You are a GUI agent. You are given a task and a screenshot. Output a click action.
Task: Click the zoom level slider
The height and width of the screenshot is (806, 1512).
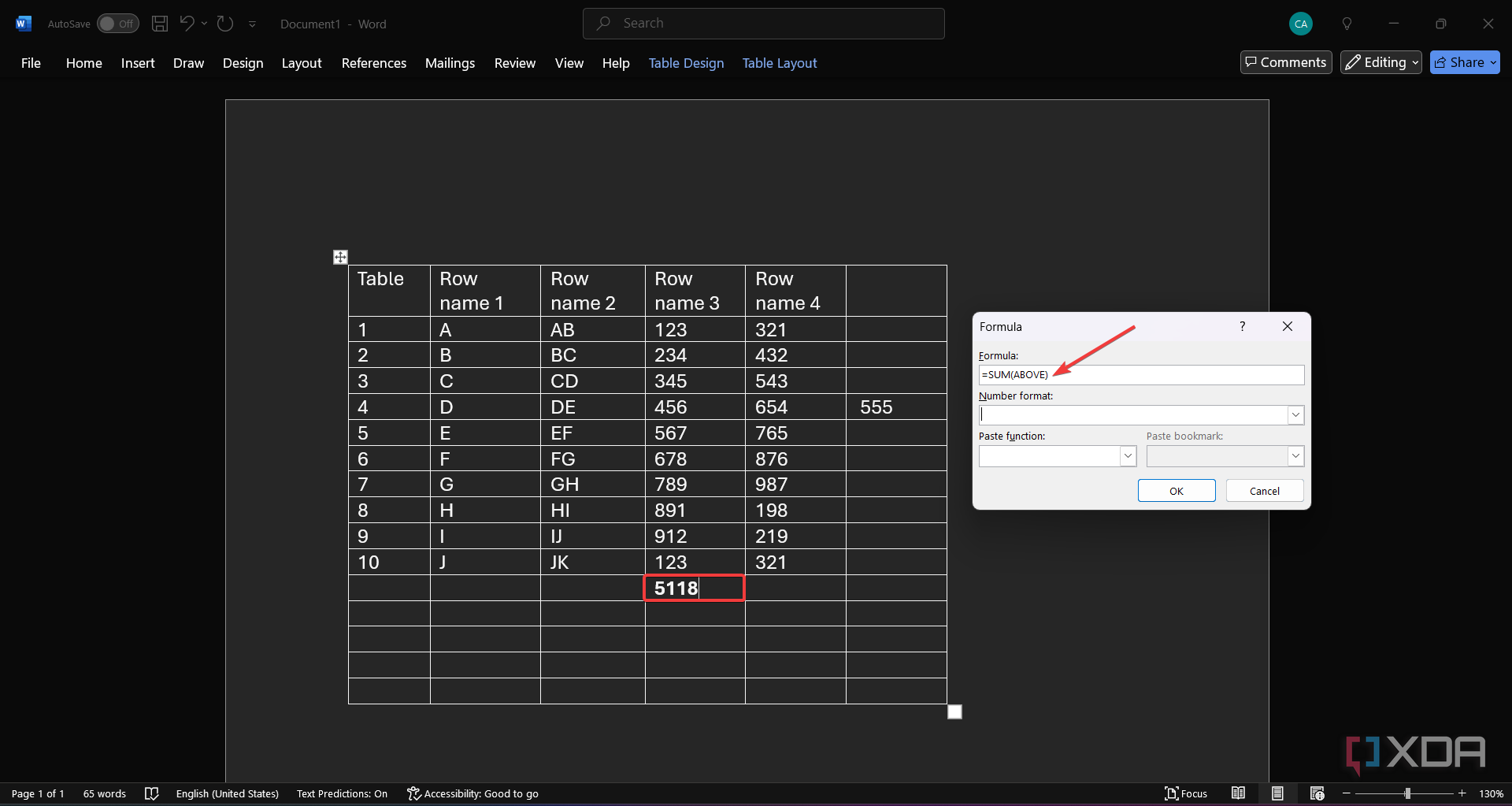coord(1407,793)
